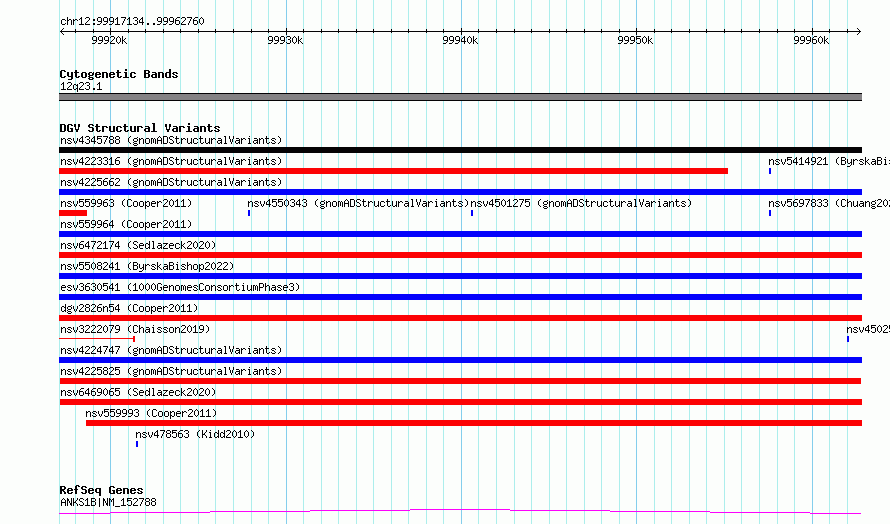The width and height of the screenshot is (890, 524).
Task: Click the nsv559963 (Cooper2011) label
Action: tap(126, 203)
